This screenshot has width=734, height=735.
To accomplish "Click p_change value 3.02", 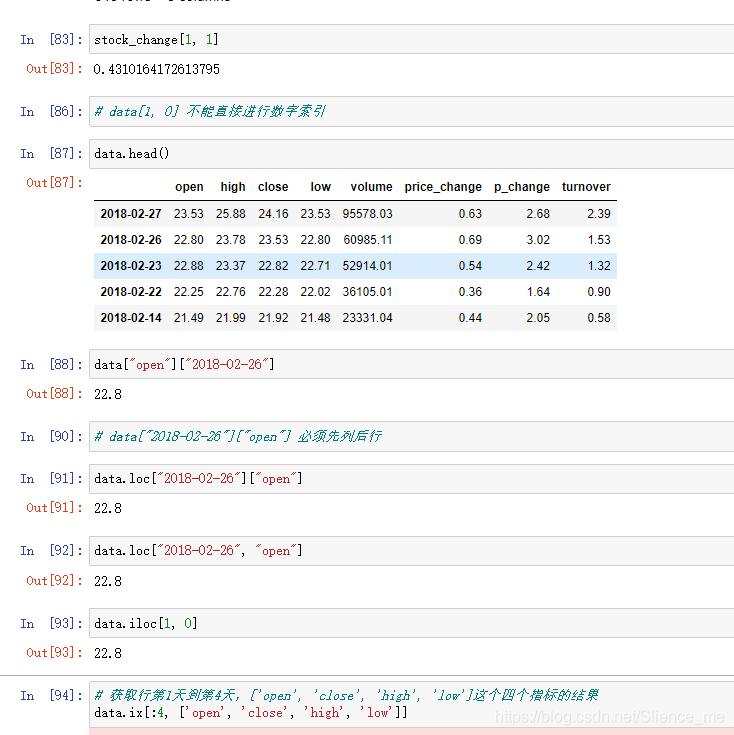I will click(538, 240).
